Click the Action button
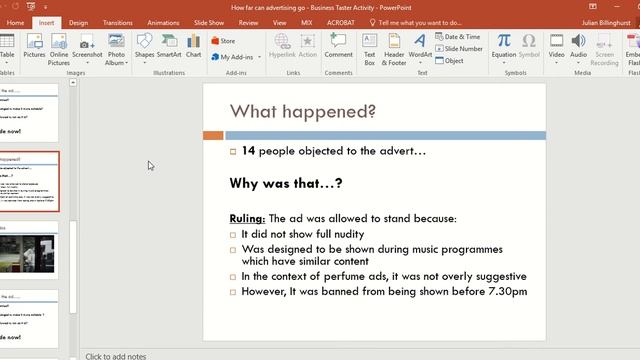Screen dimensions: 640x360 pyautogui.click(x=308, y=46)
